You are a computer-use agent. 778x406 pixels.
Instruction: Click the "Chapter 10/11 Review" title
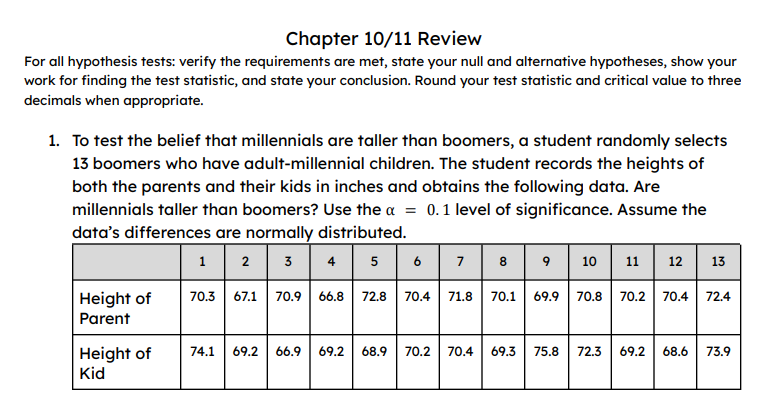click(383, 40)
